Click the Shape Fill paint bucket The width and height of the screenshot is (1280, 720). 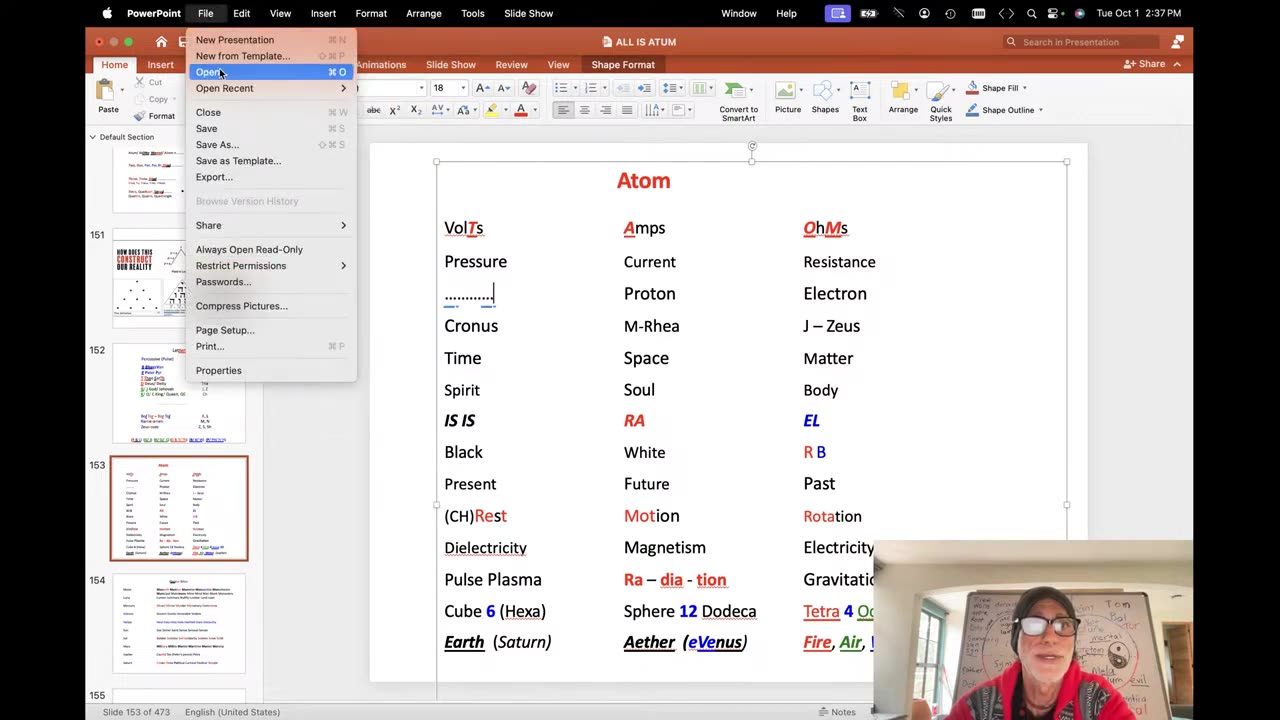972,88
